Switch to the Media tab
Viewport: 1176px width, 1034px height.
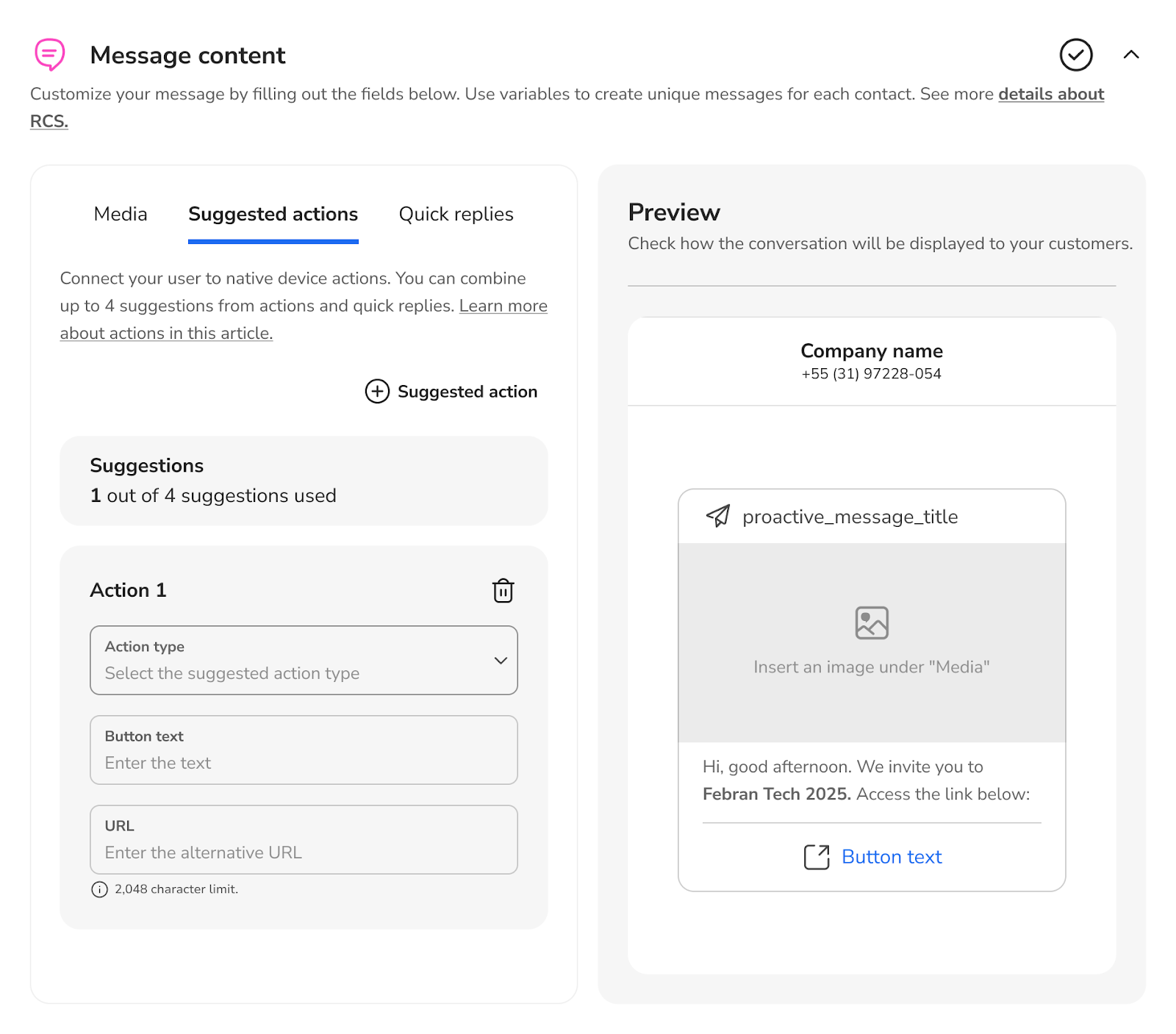(121, 215)
